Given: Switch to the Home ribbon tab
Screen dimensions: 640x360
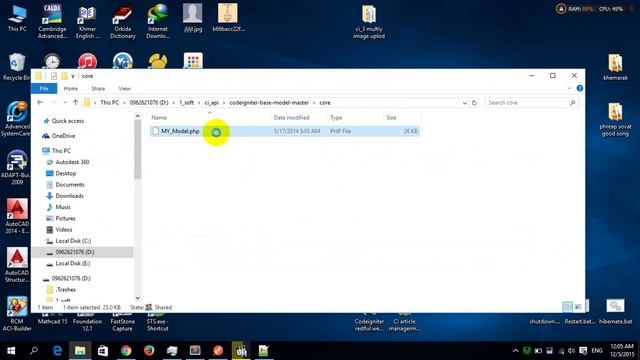Looking at the screenshot, I should (71, 89).
